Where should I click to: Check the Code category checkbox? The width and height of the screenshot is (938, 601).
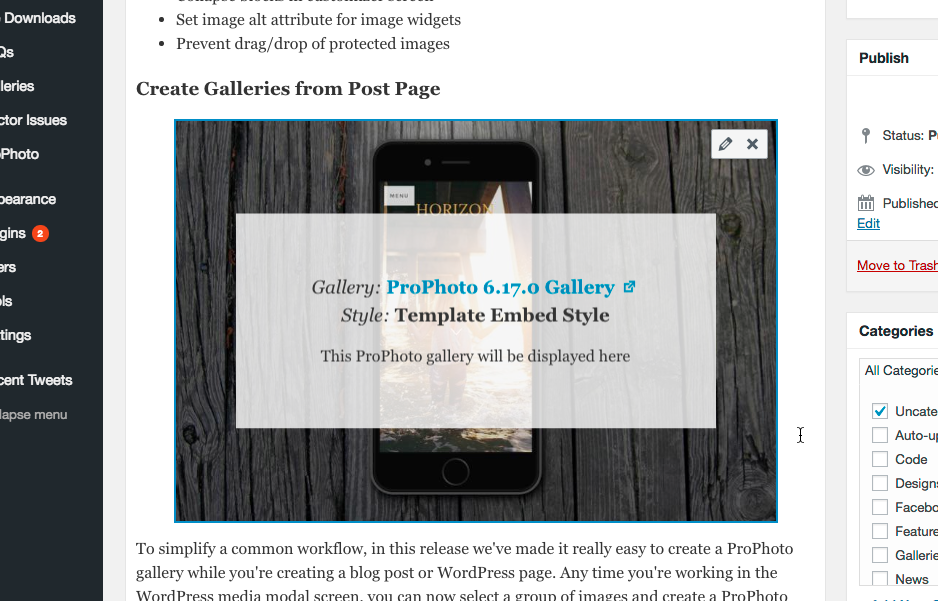click(879, 459)
